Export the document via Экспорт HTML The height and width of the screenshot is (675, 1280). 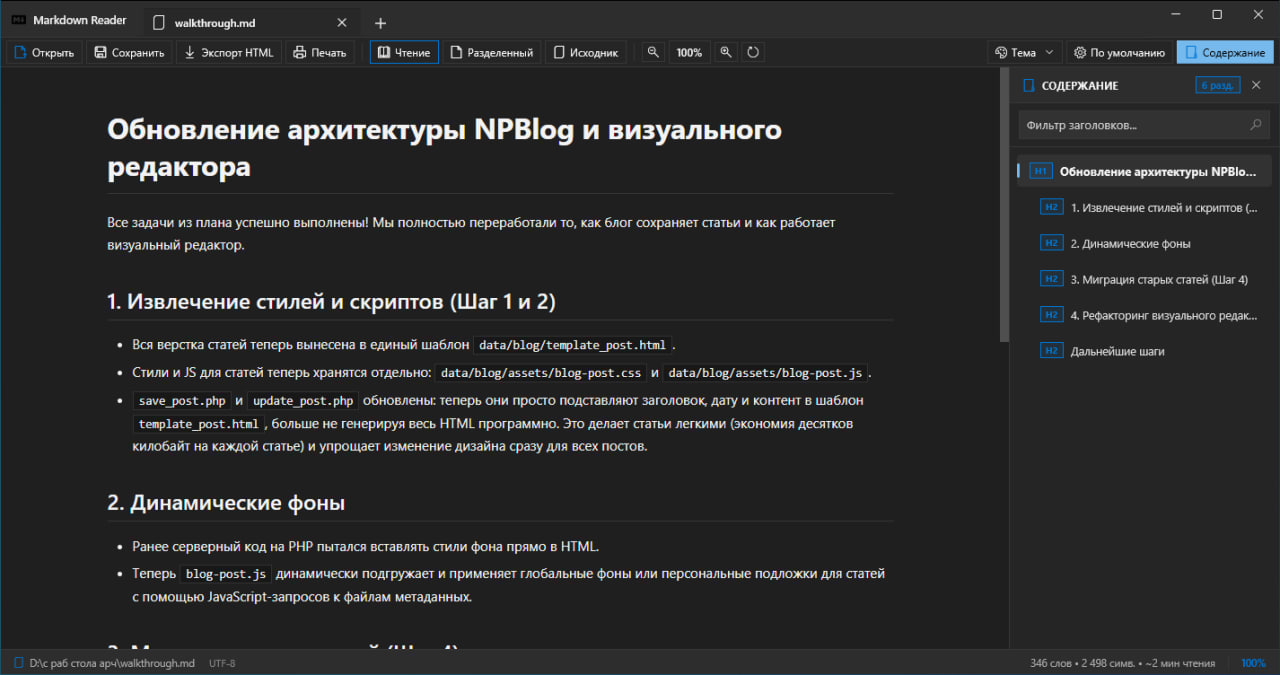tap(229, 53)
